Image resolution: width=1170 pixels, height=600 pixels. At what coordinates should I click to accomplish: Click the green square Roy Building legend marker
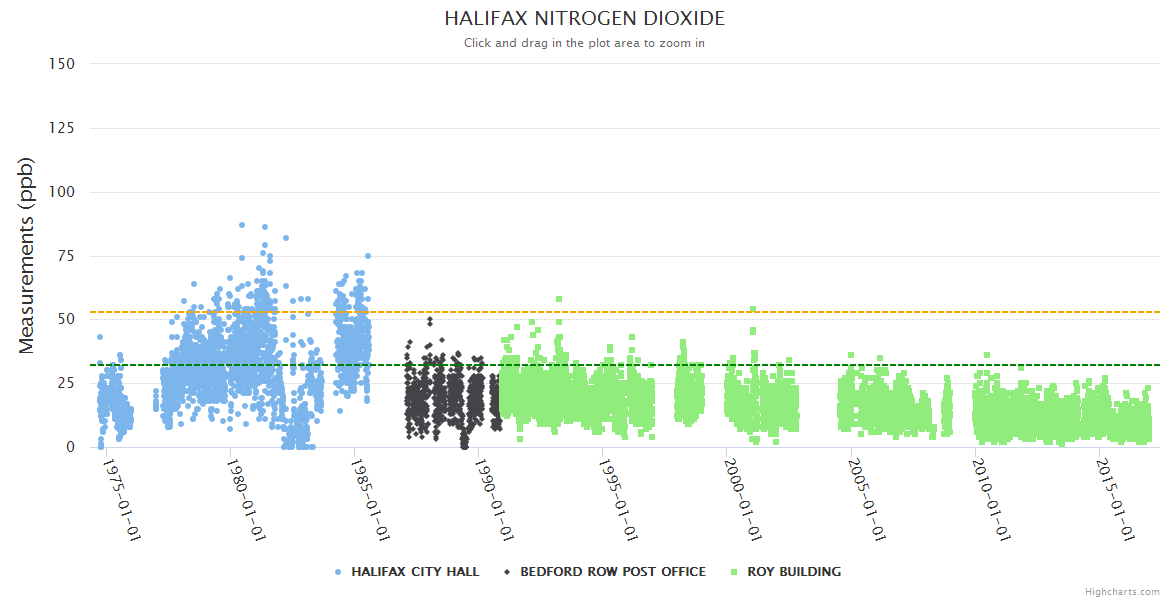click(735, 572)
